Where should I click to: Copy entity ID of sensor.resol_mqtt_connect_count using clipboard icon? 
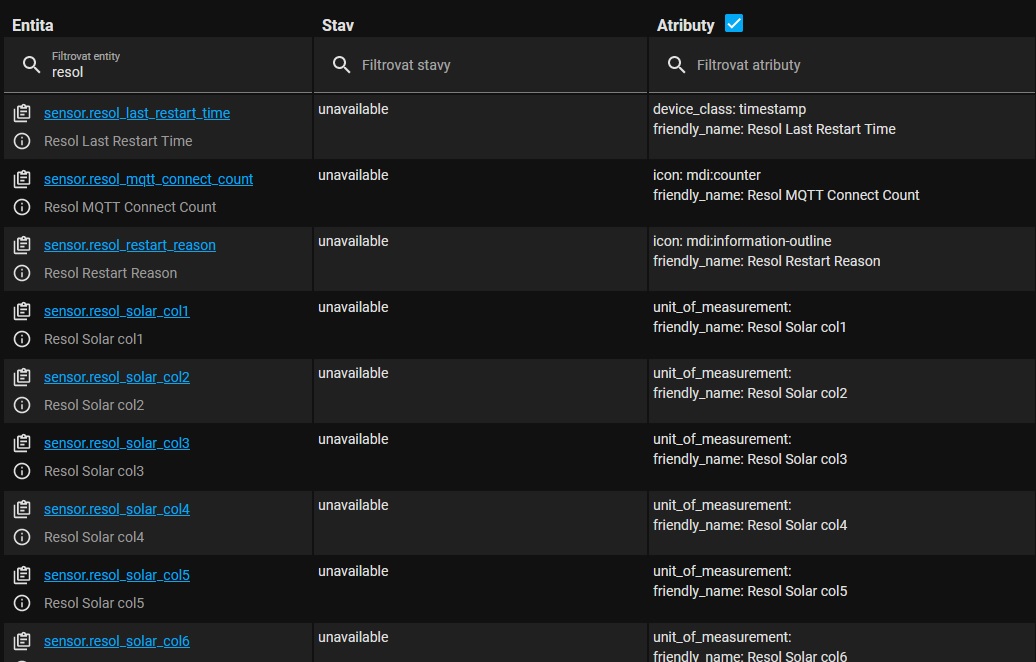[22, 178]
